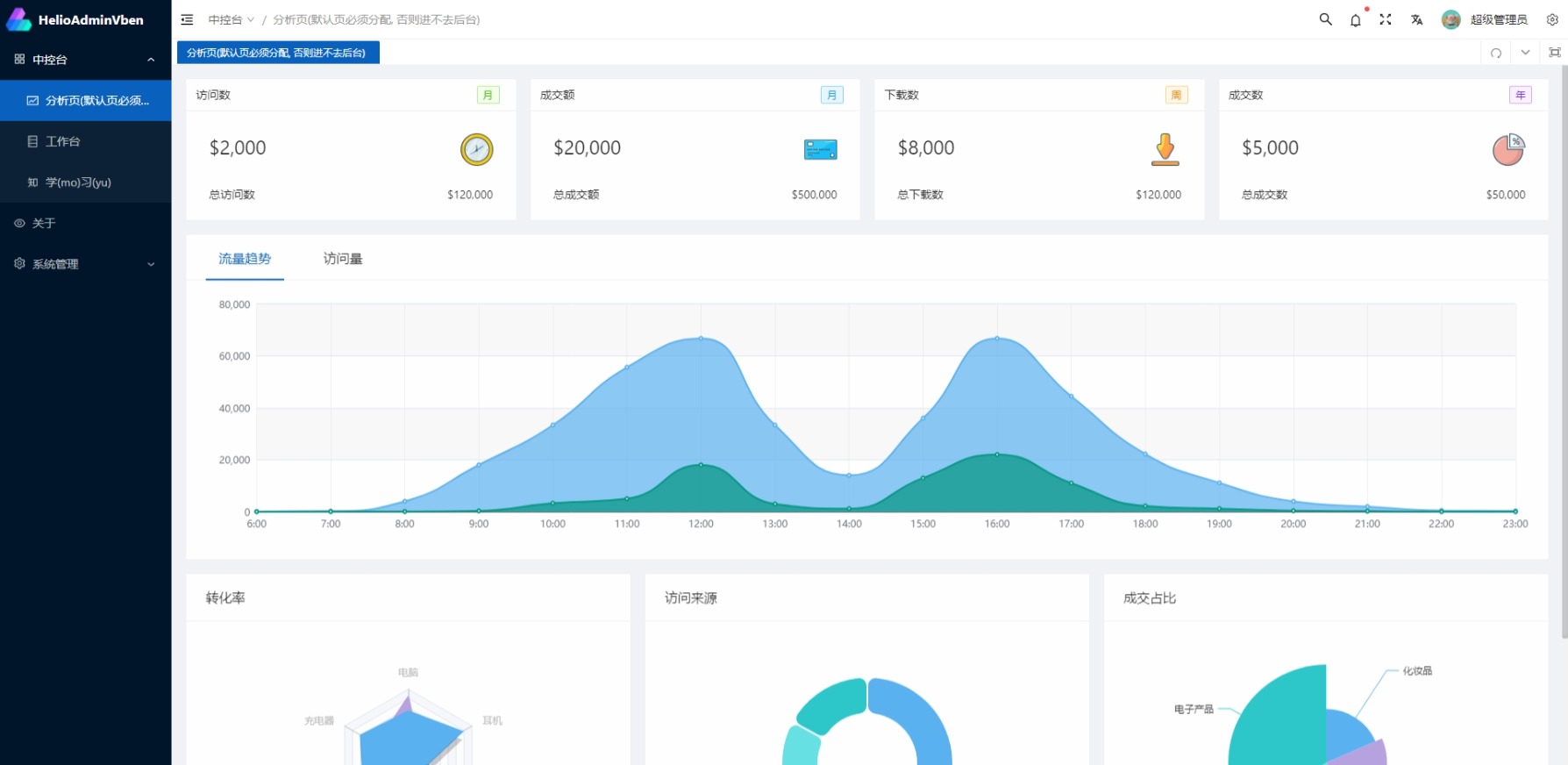This screenshot has height=765, width=1568.
Task: Click the $8,000 value
Action: point(926,148)
